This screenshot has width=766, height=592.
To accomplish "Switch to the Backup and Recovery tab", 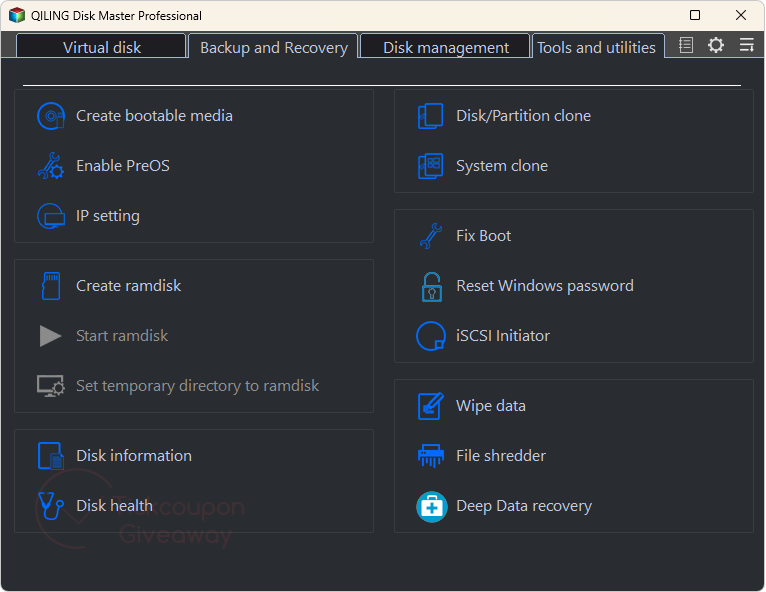I will click(x=274, y=46).
